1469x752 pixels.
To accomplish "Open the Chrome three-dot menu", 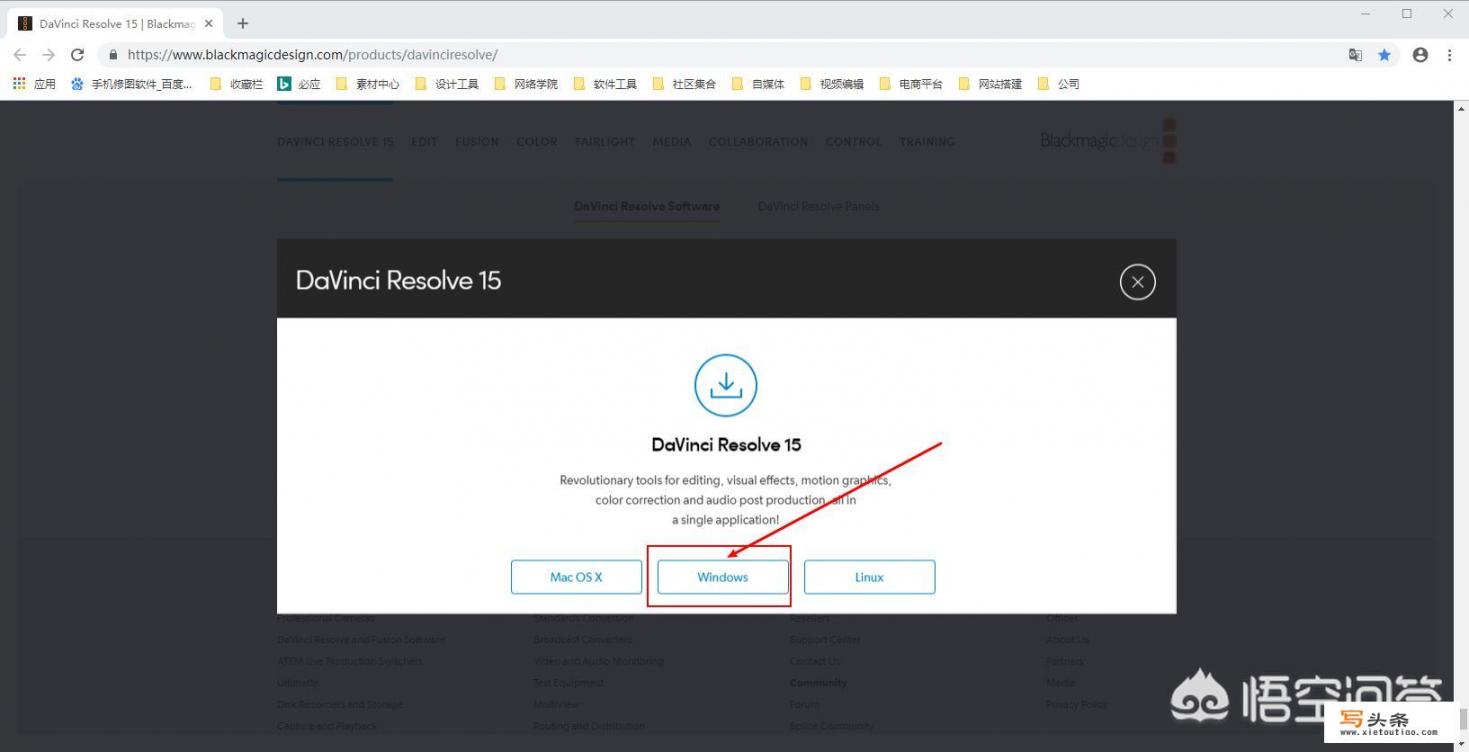I will tap(1449, 55).
